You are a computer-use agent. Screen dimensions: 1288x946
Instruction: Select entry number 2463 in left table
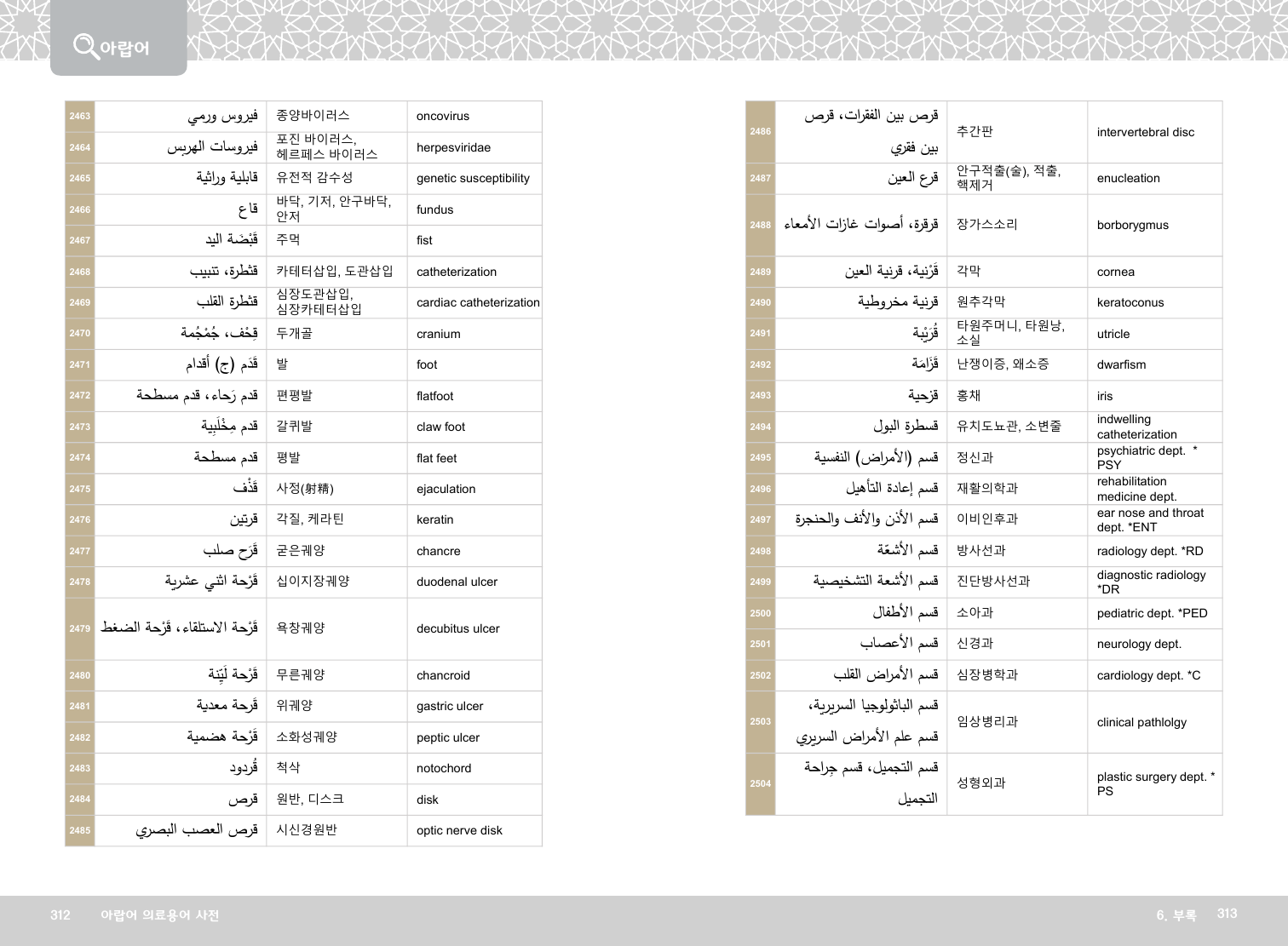pos(80,117)
